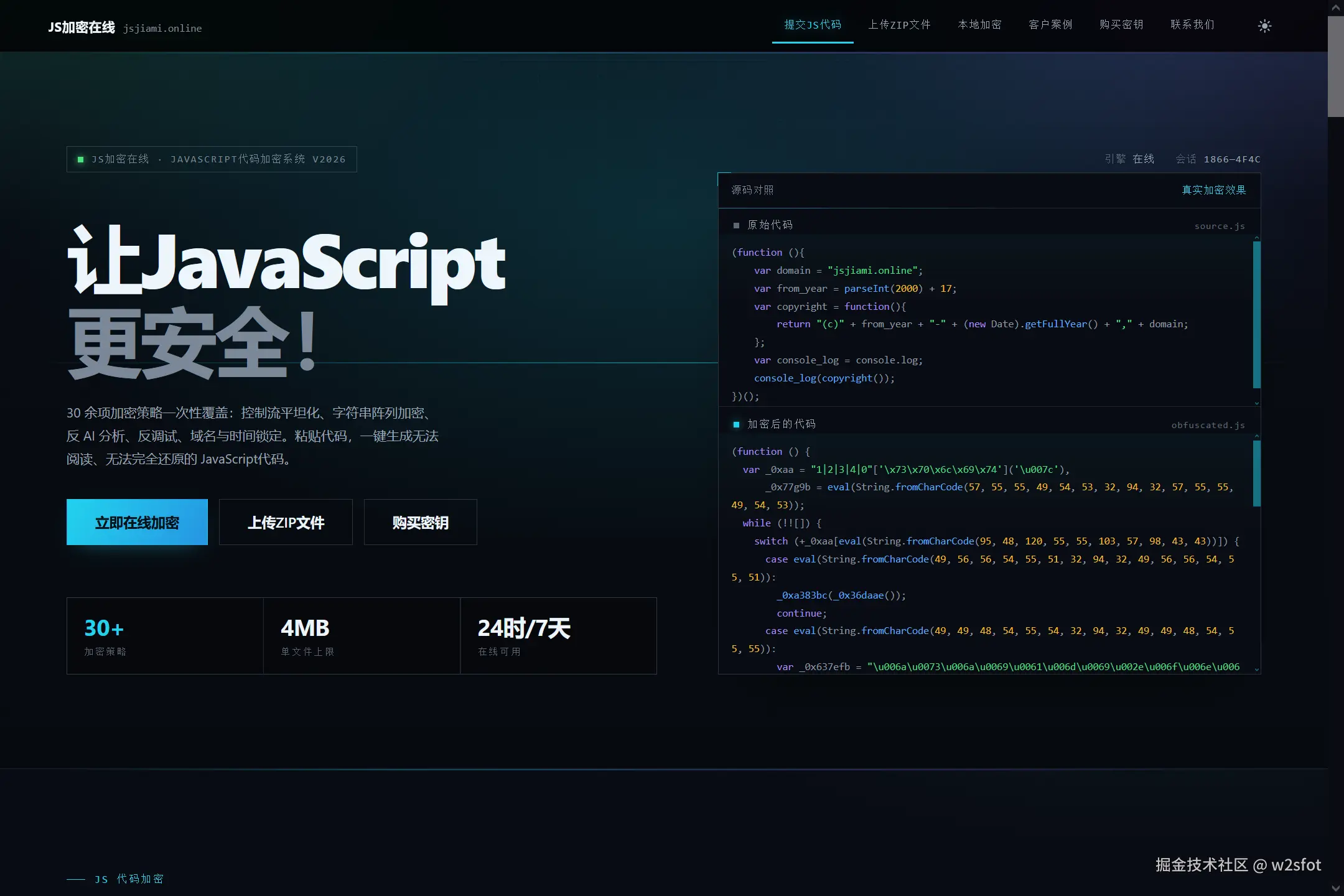Click the 上传ZIP文件 hero button

[286, 522]
